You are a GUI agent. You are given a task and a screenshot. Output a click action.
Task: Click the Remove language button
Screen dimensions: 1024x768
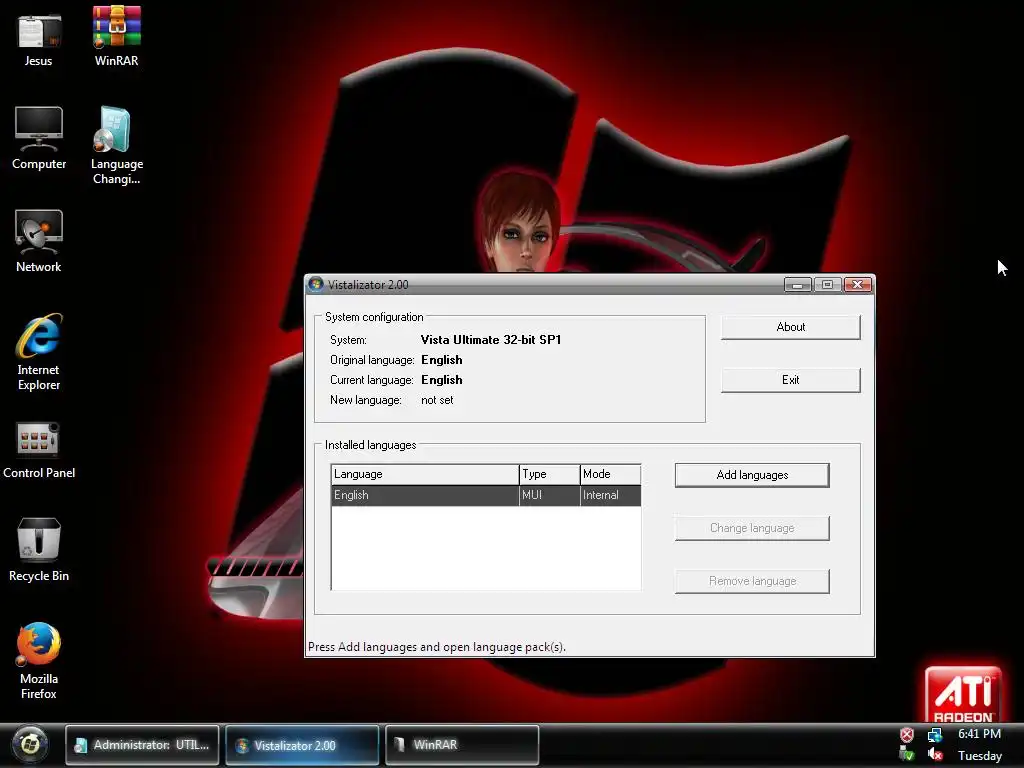752,581
